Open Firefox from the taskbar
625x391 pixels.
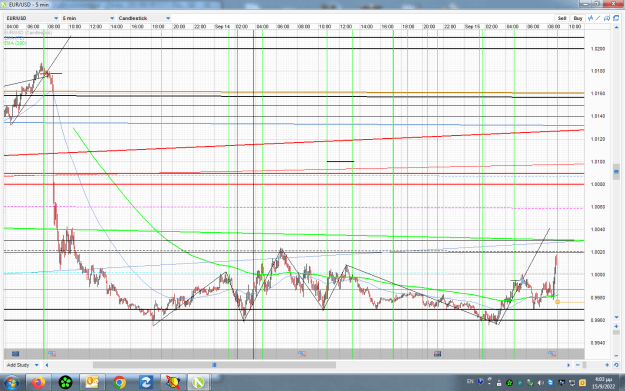[39, 383]
